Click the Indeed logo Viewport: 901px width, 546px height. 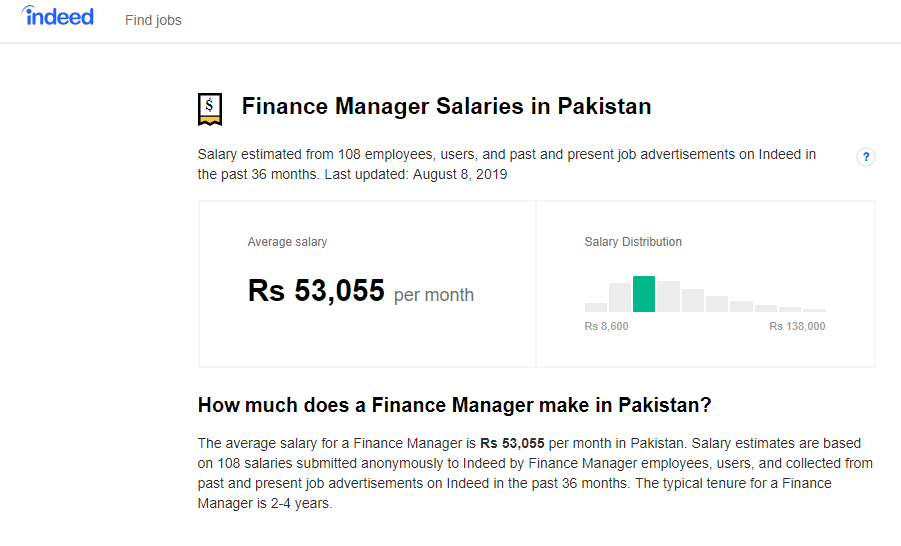pyautogui.click(x=58, y=17)
